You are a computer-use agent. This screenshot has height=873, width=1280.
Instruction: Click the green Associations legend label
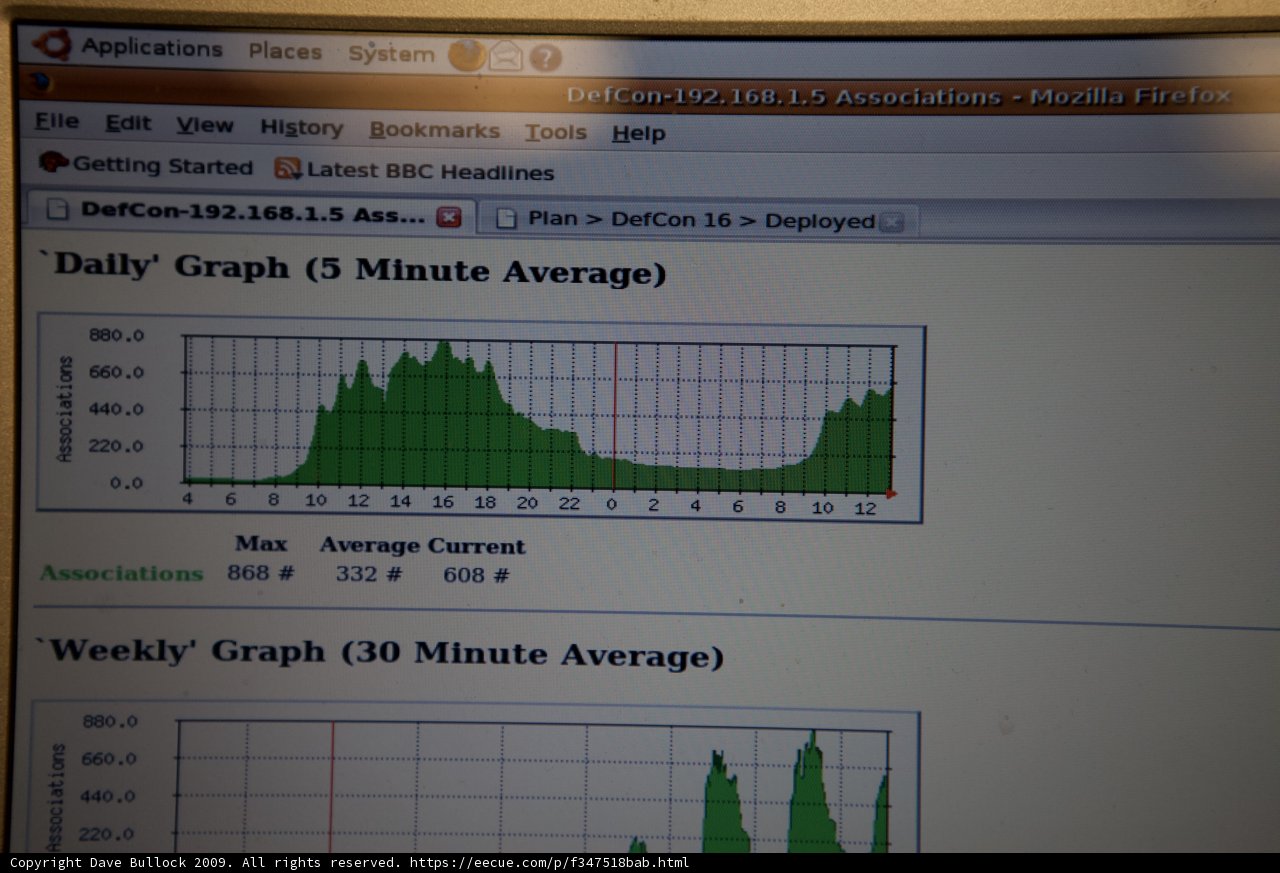click(x=121, y=573)
